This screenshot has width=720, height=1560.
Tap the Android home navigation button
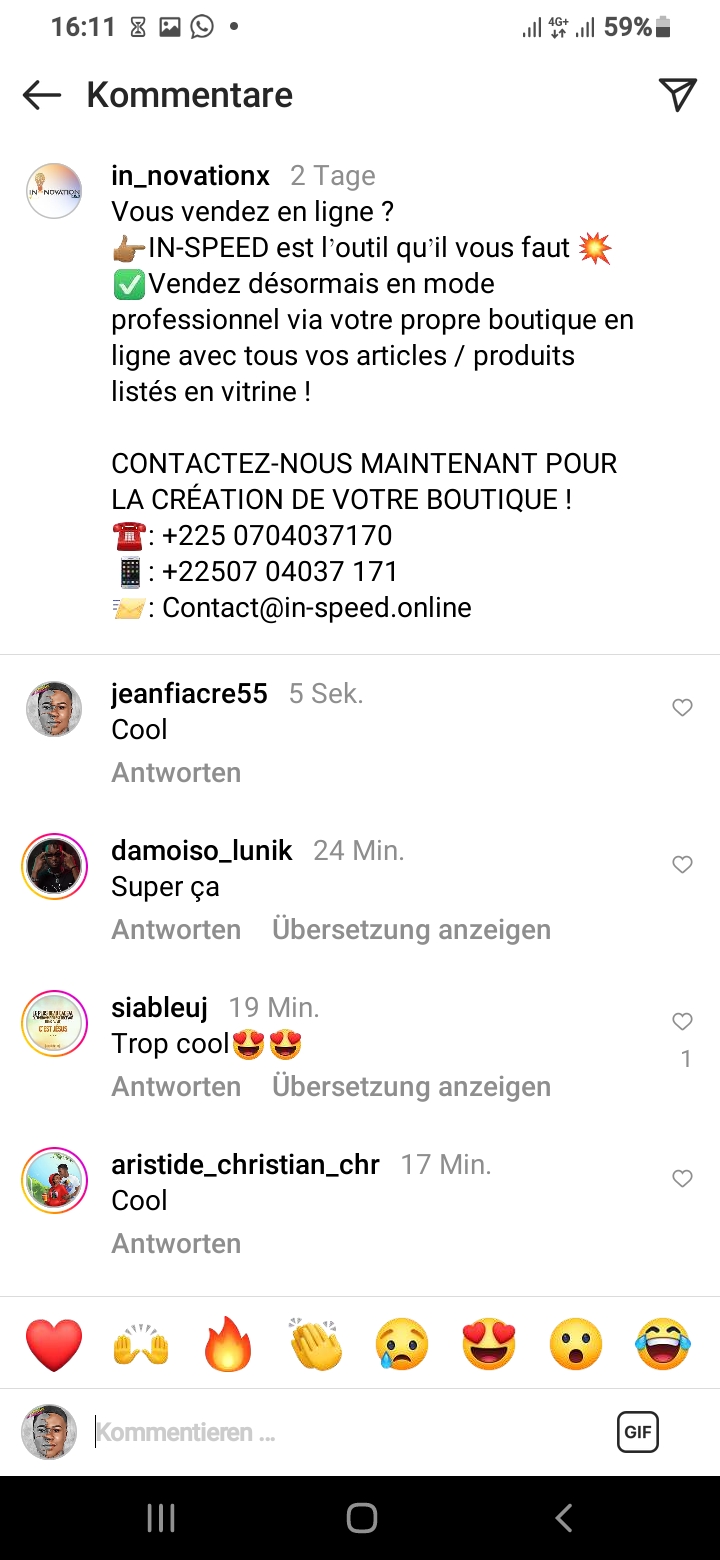361,1518
